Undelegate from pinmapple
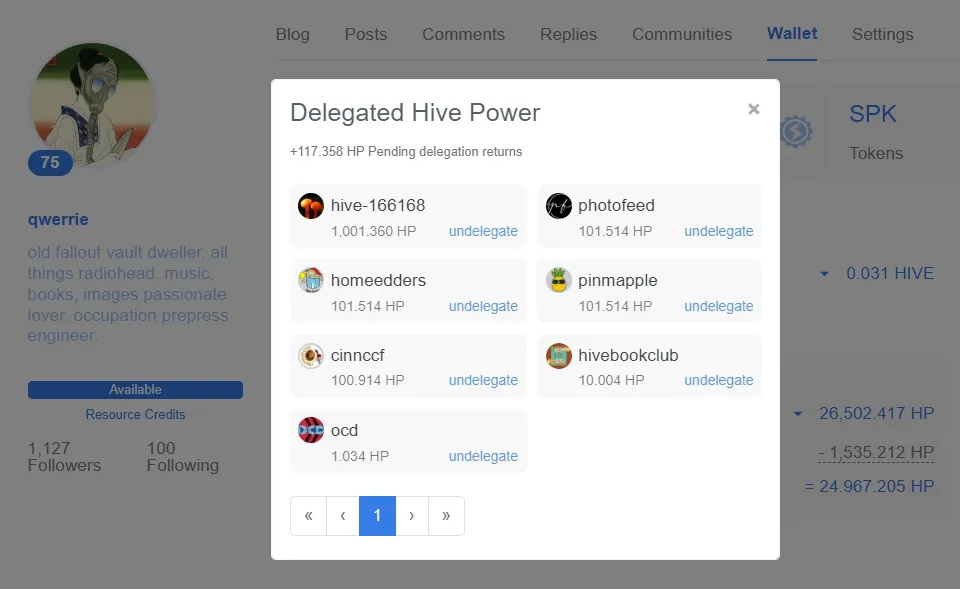960x589 pixels. [719, 306]
